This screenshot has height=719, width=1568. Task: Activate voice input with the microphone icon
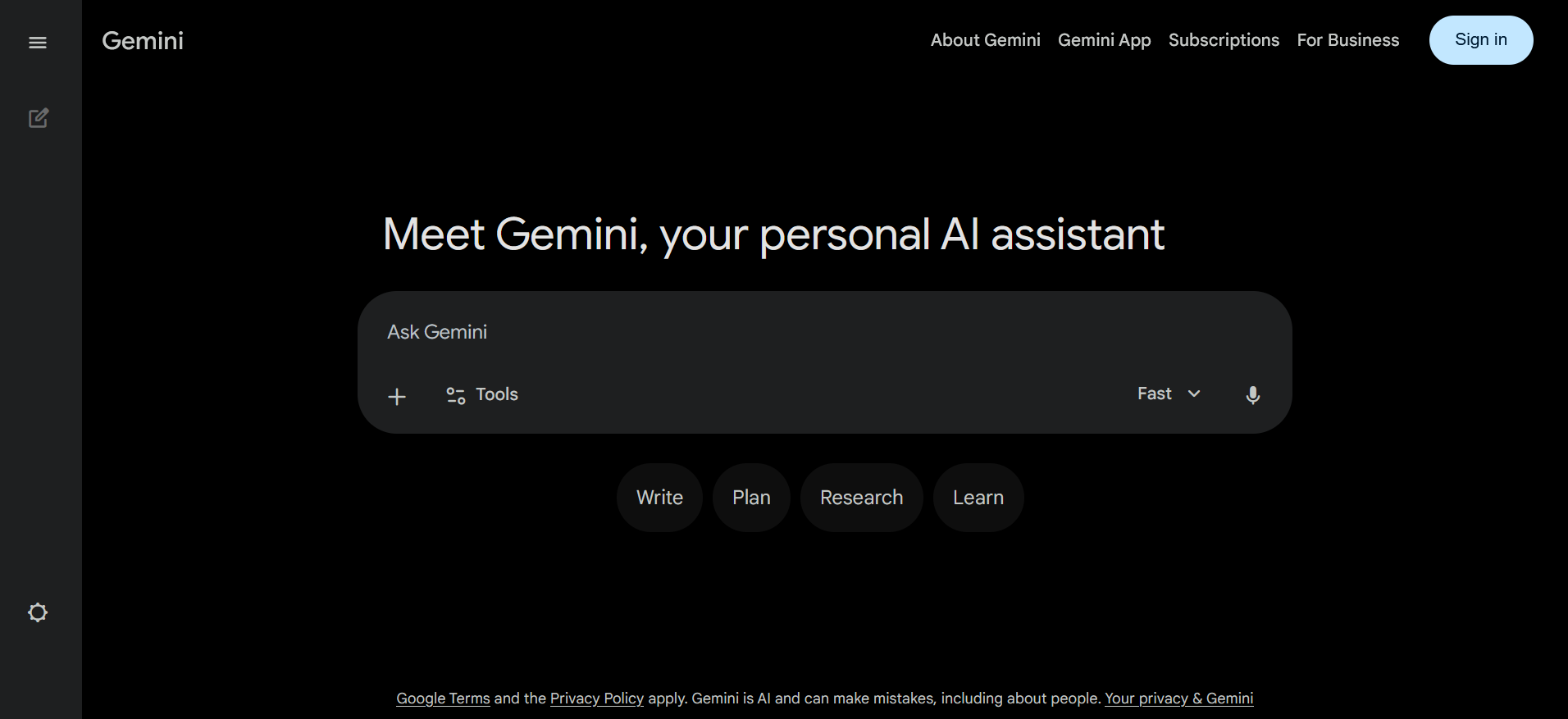pyautogui.click(x=1252, y=395)
